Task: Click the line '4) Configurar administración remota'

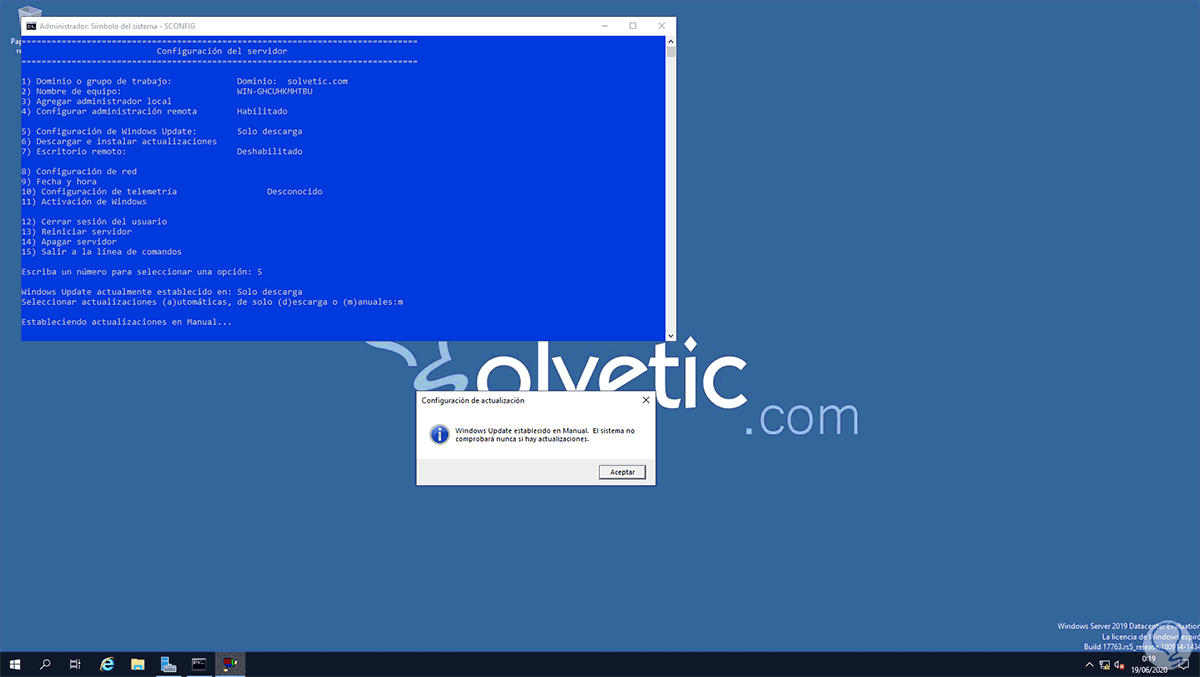Action: coord(109,111)
